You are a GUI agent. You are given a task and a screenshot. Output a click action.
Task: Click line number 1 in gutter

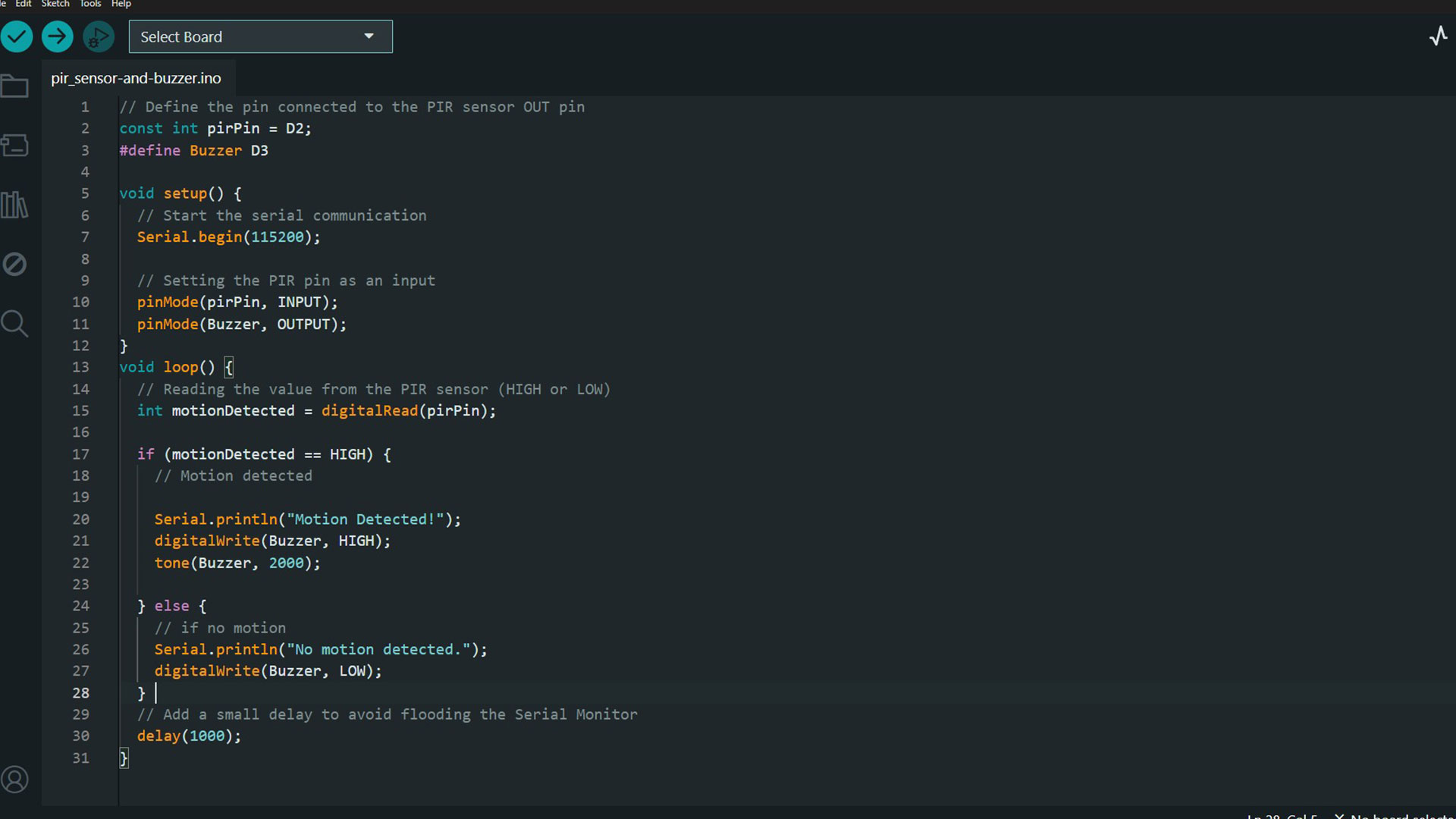(x=85, y=107)
